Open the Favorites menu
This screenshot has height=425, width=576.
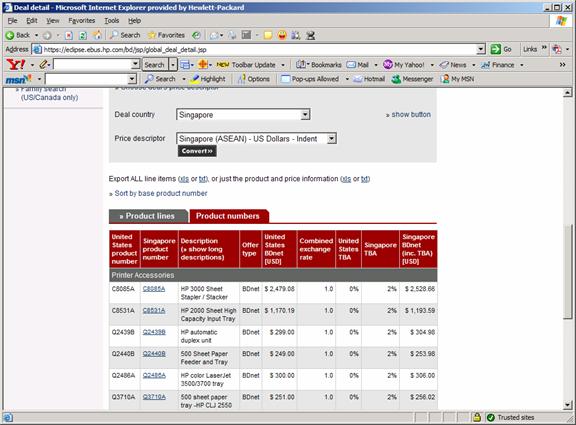[x=82, y=21]
